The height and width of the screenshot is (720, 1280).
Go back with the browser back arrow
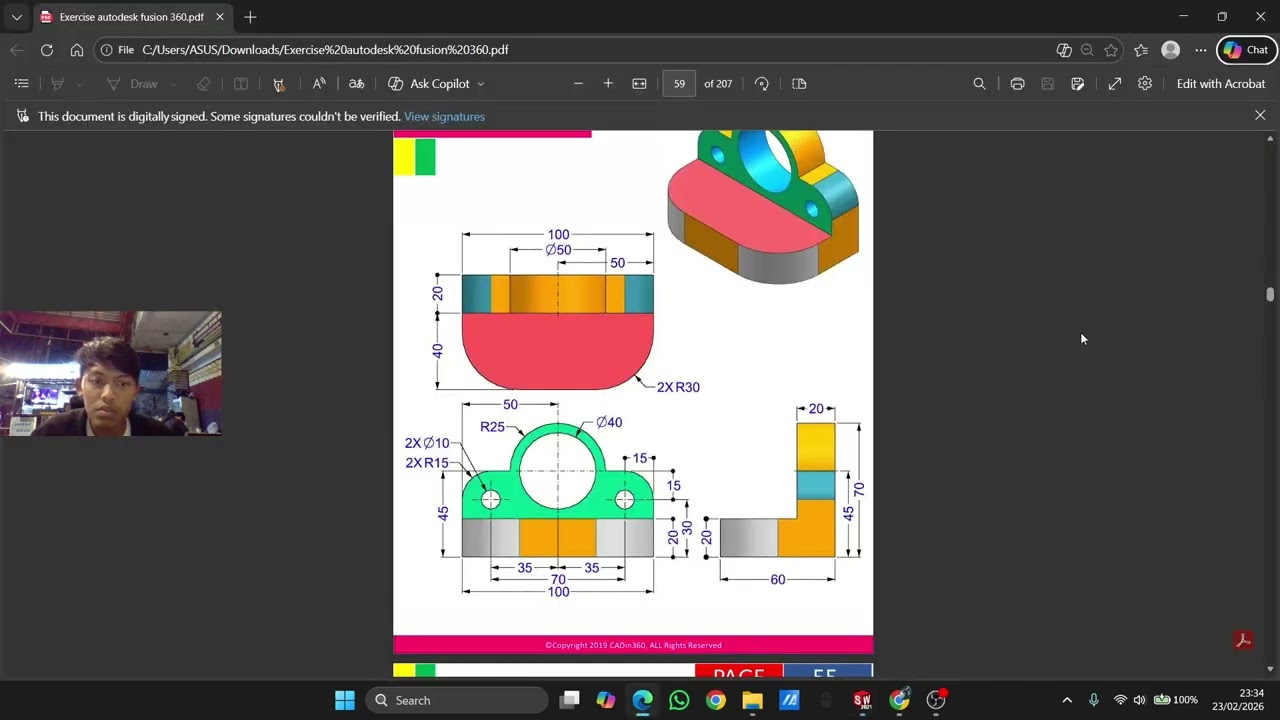(x=17, y=50)
